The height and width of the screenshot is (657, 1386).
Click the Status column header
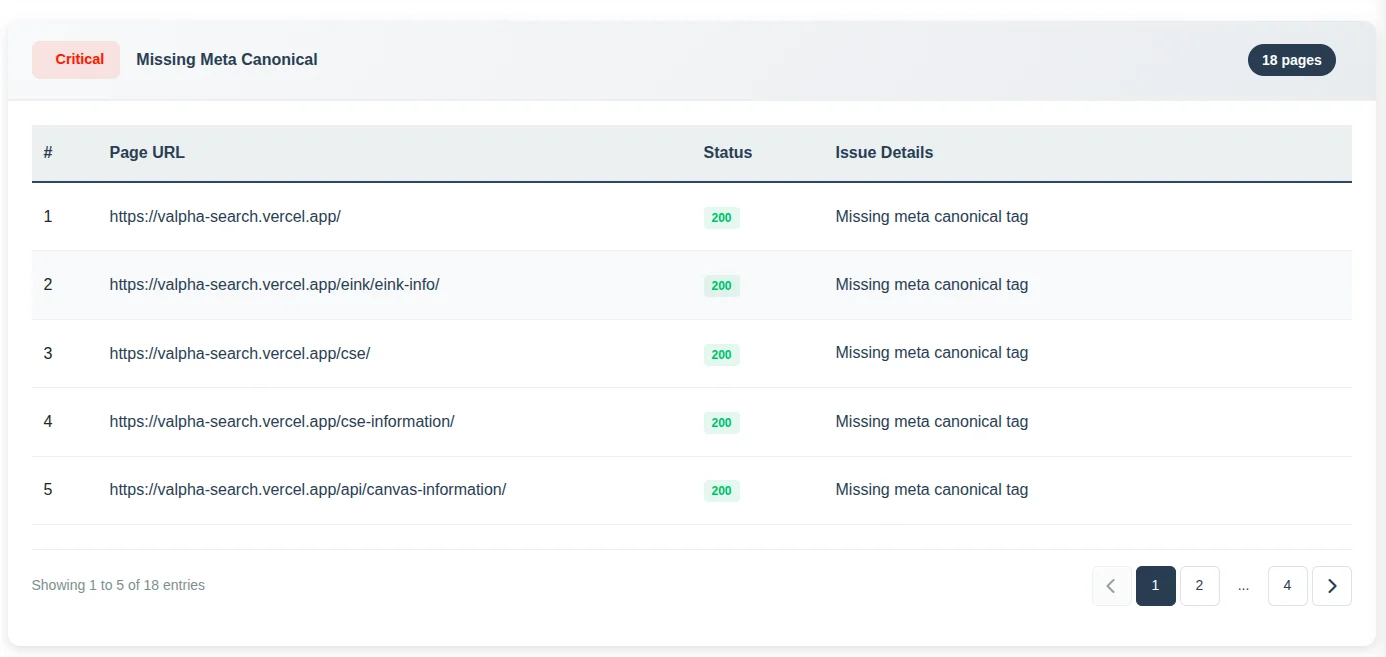click(x=727, y=152)
